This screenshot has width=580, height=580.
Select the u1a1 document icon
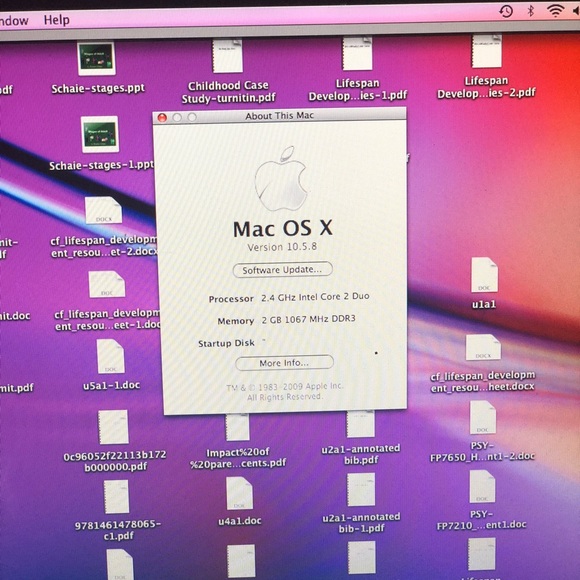(x=484, y=275)
